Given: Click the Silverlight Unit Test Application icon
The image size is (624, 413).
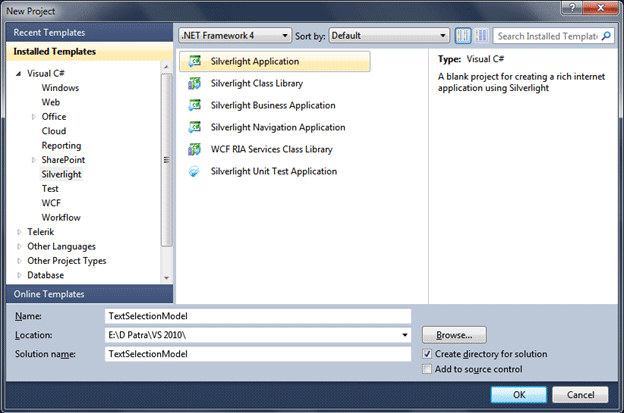Looking at the screenshot, I should pyautogui.click(x=194, y=171).
